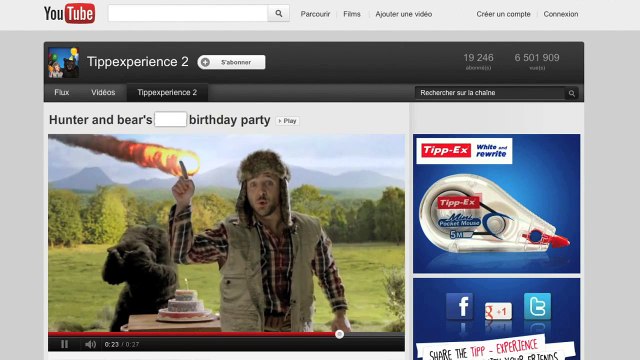The image size is (640, 360).
Task: Click the Tippexperience 2 channel title
Action: pos(138,62)
